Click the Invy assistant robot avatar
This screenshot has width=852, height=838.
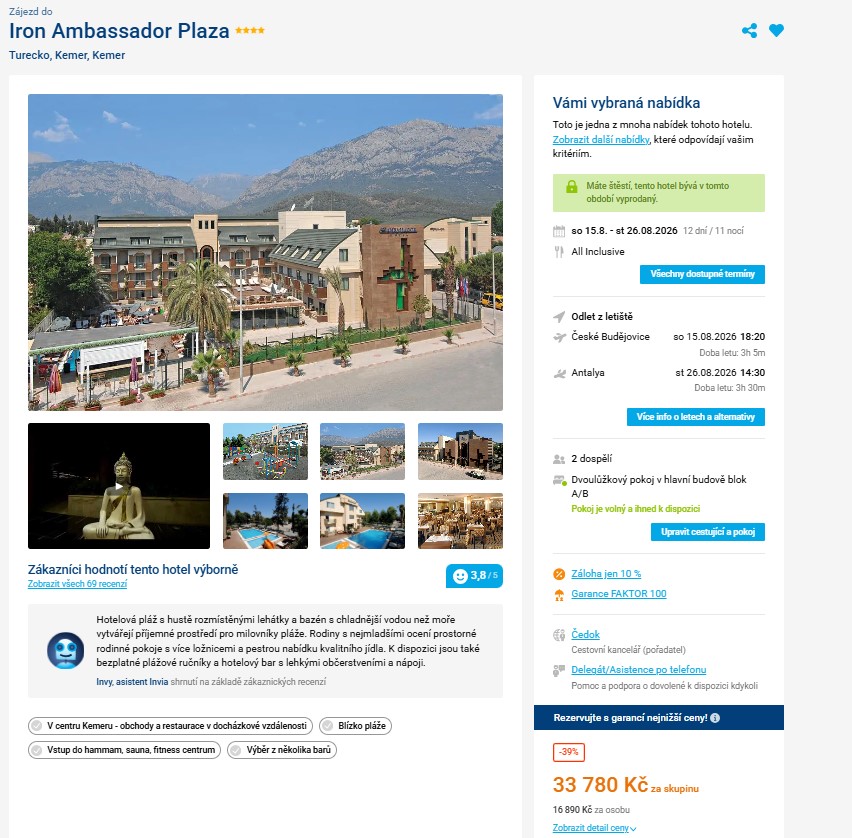pyautogui.click(x=66, y=651)
